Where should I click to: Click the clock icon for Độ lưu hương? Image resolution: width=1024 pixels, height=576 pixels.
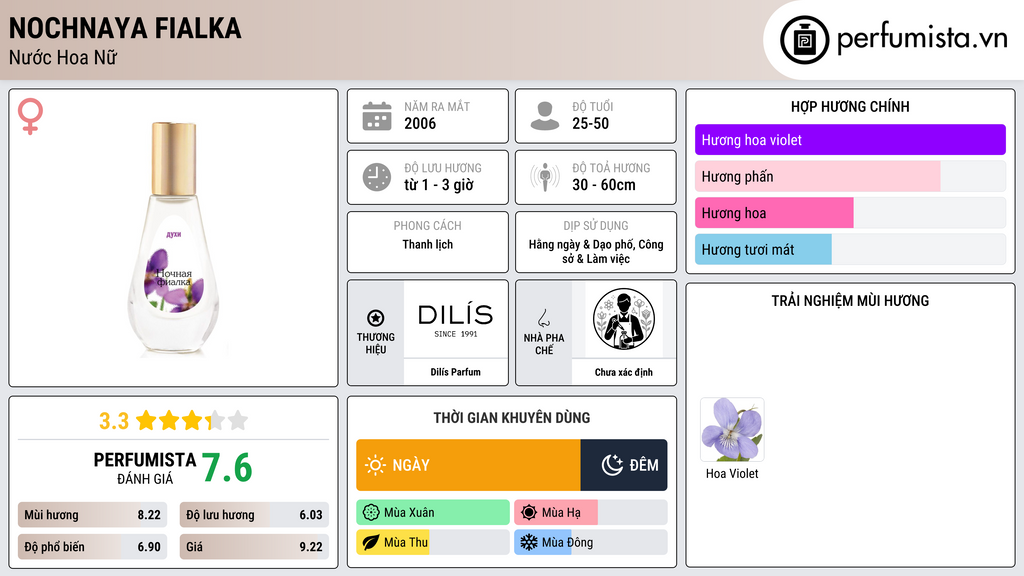click(377, 177)
